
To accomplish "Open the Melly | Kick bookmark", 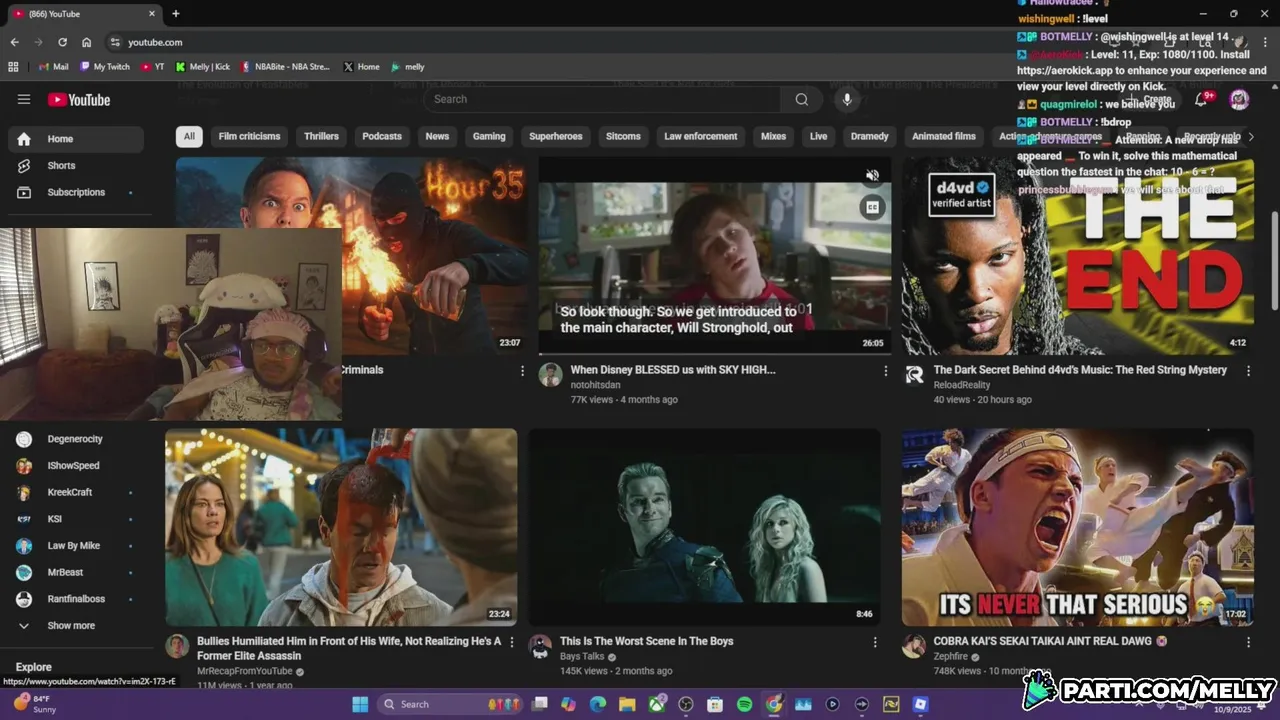I will (x=203, y=67).
